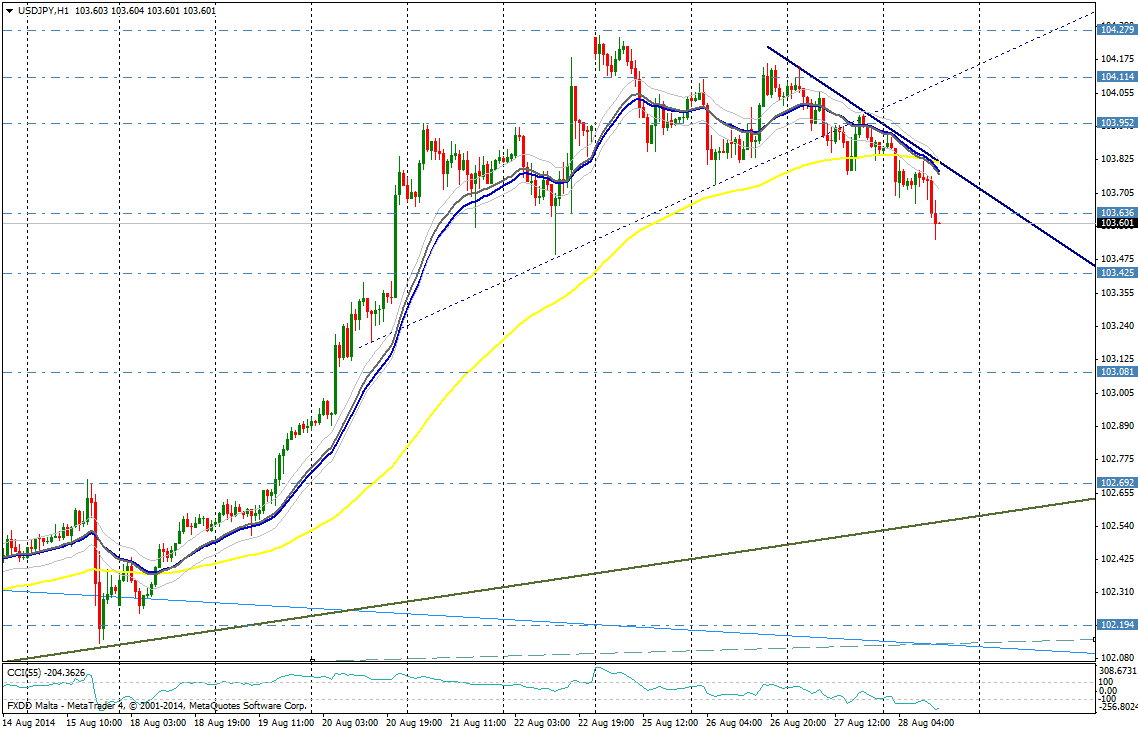Click the 102.194 price level label
Image resolution: width=1138 pixels, height=731 pixels.
pos(1117,625)
